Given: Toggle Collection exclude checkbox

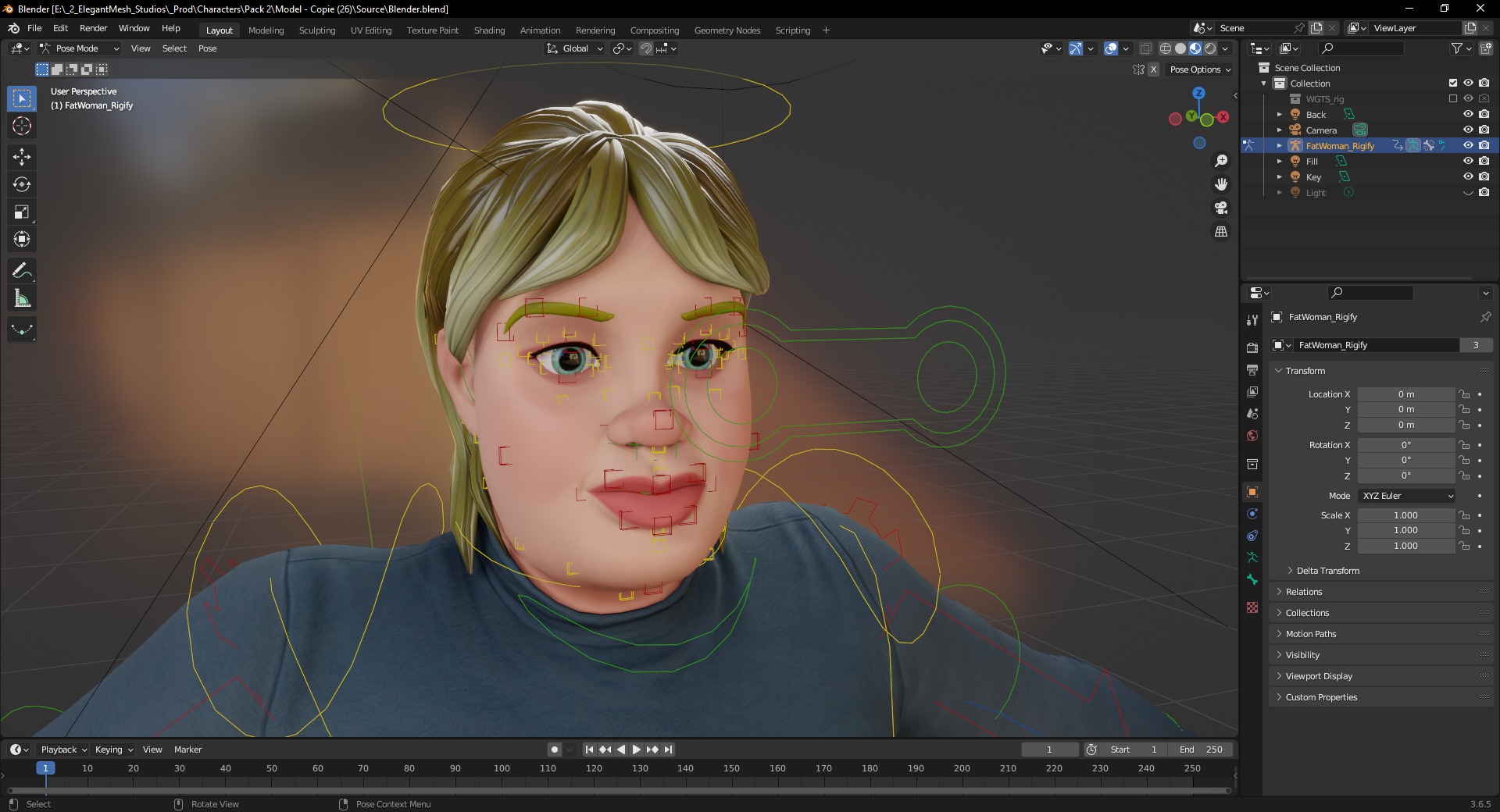Looking at the screenshot, I should pyautogui.click(x=1452, y=83).
